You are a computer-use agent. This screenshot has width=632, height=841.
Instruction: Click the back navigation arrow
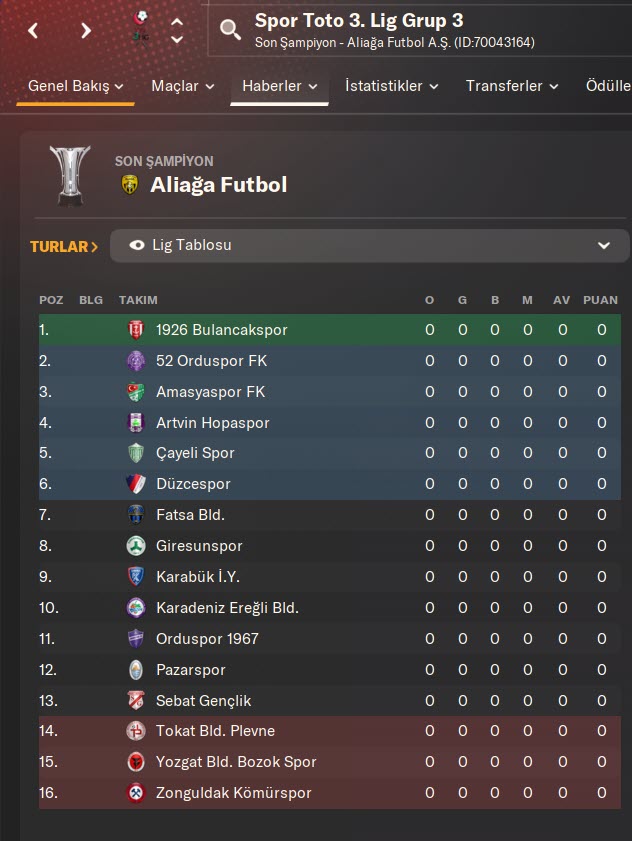[x=34, y=30]
